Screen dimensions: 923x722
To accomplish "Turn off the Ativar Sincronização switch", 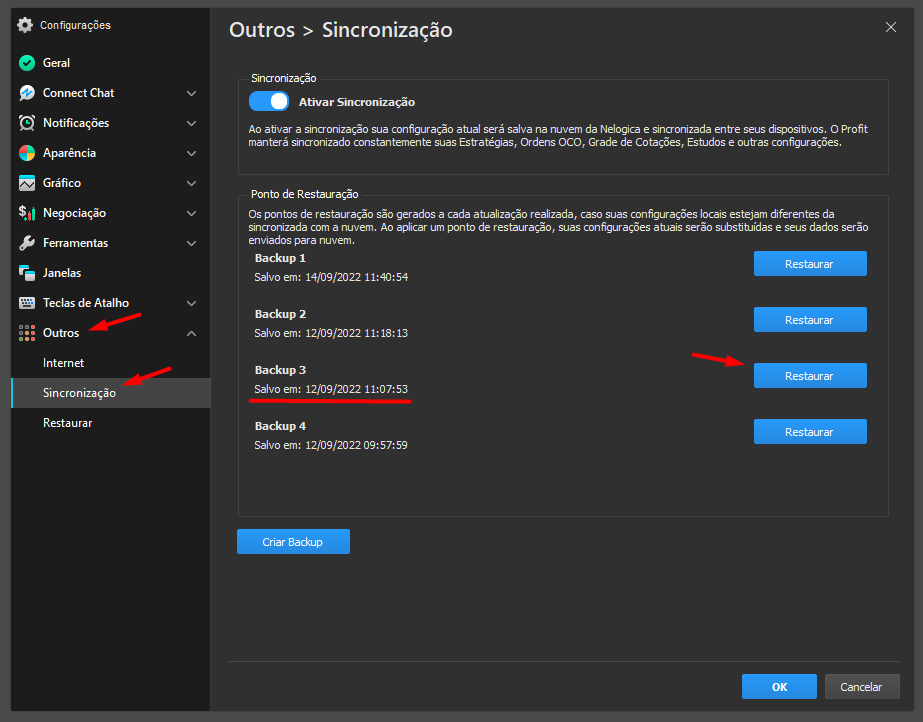I will click(x=269, y=101).
